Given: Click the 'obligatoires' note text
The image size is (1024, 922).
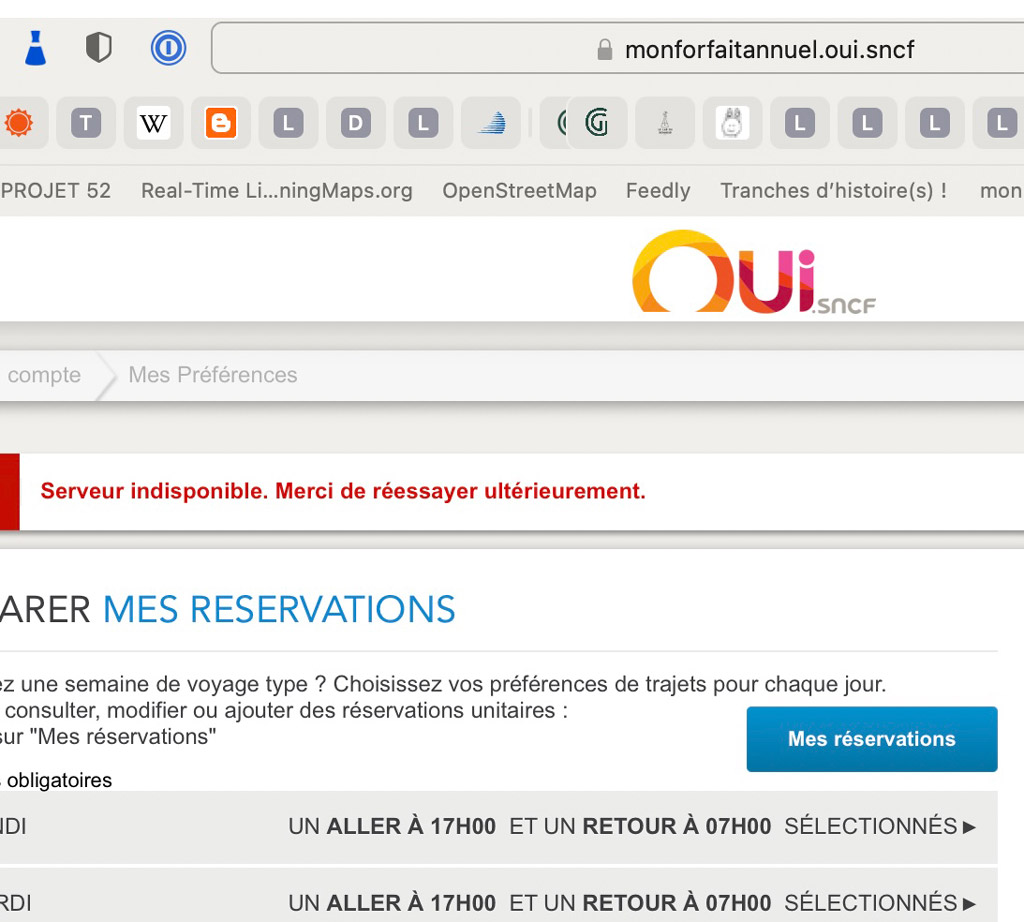Looking at the screenshot, I should (x=59, y=780).
